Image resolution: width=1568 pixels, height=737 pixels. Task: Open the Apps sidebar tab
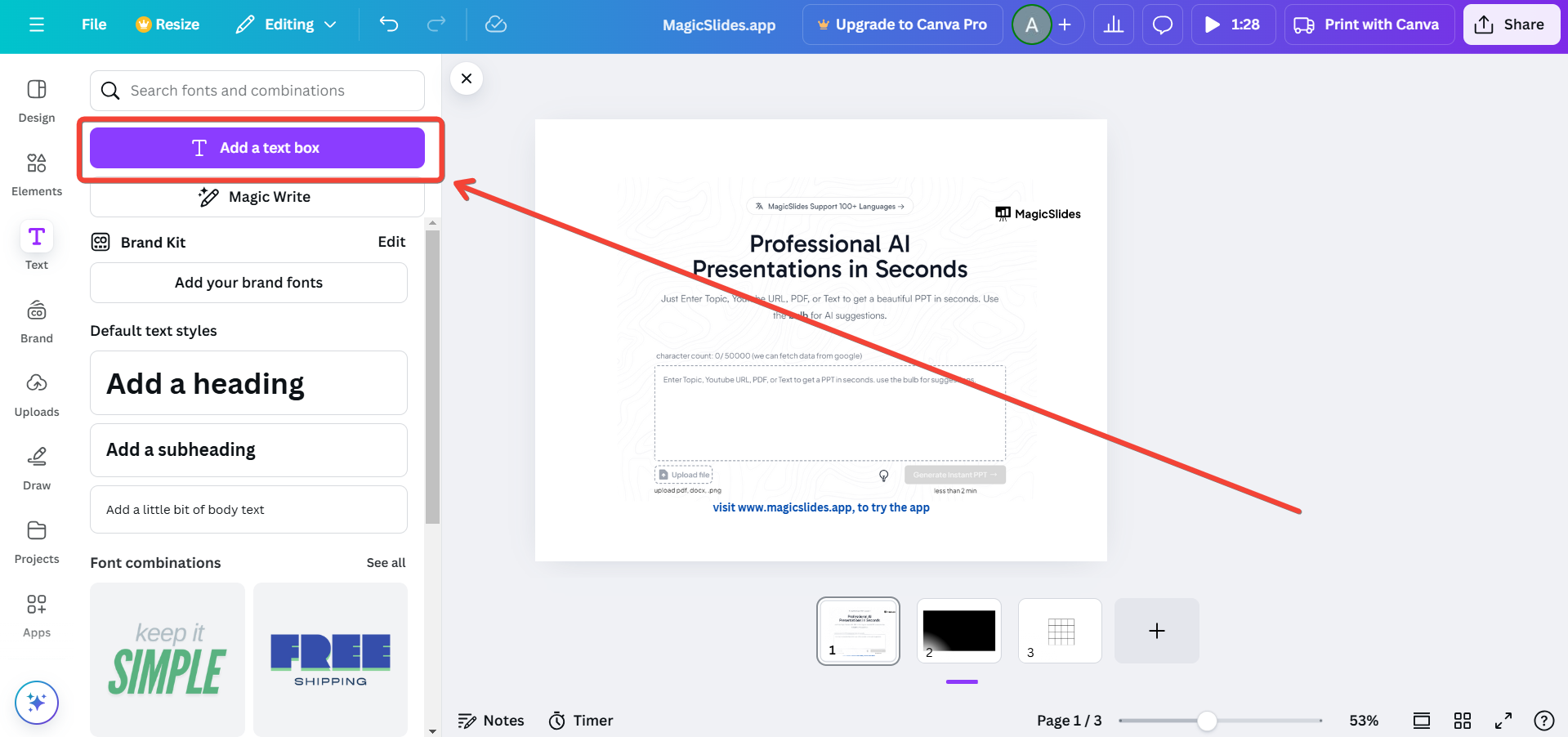tap(37, 616)
